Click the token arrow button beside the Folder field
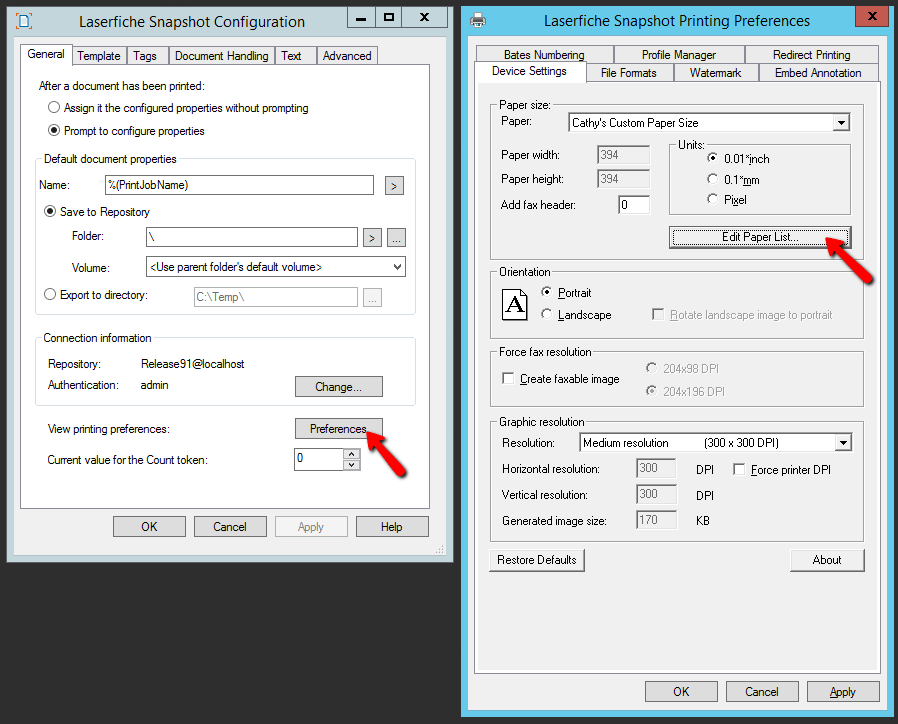The width and height of the screenshot is (898, 724). click(371, 237)
